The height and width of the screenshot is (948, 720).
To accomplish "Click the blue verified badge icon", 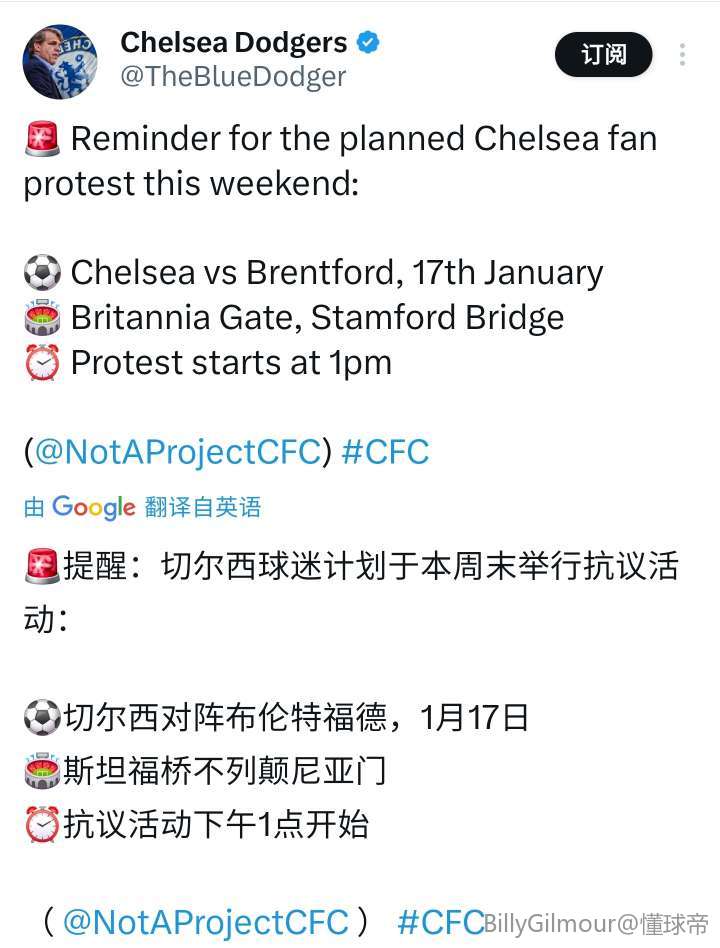I will (x=369, y=43).
